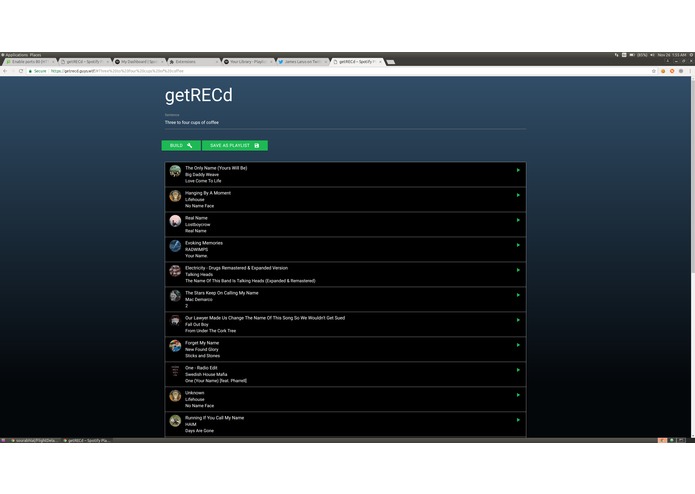Bookmark this page with the star icon
This screenshot has height=494, width=695.
(653, 71)
